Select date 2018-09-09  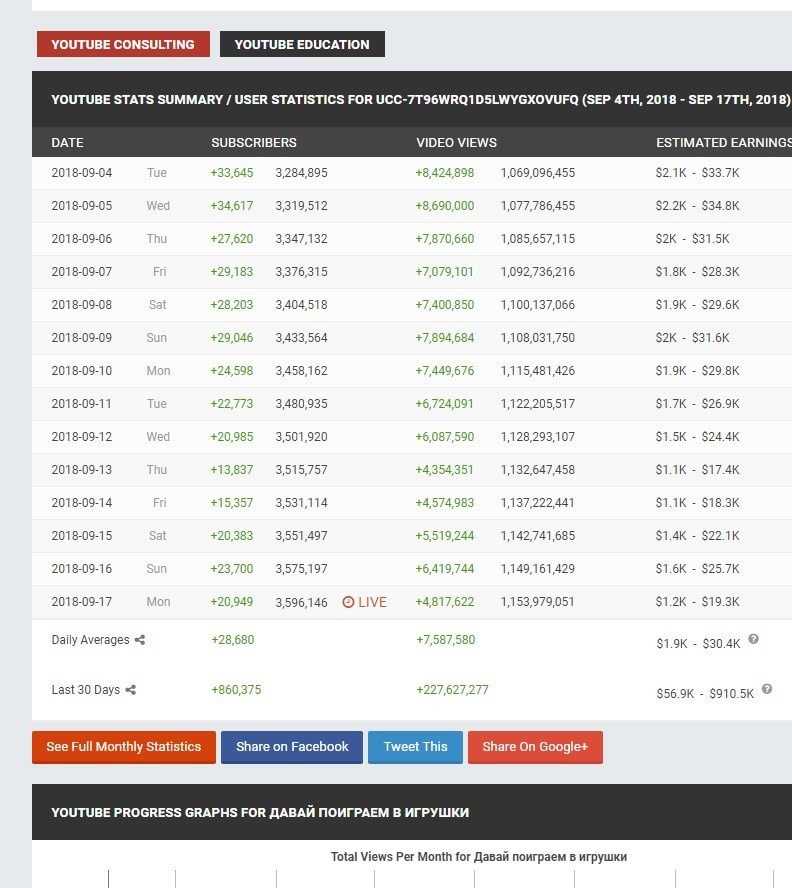pos(82,338)
